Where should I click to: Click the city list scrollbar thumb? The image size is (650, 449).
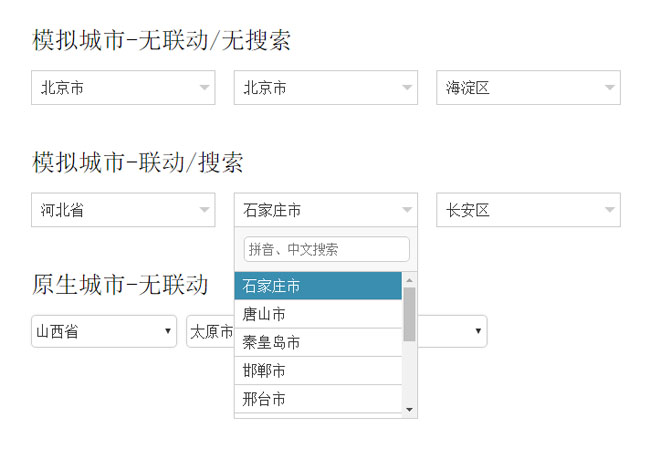[409, 314]
